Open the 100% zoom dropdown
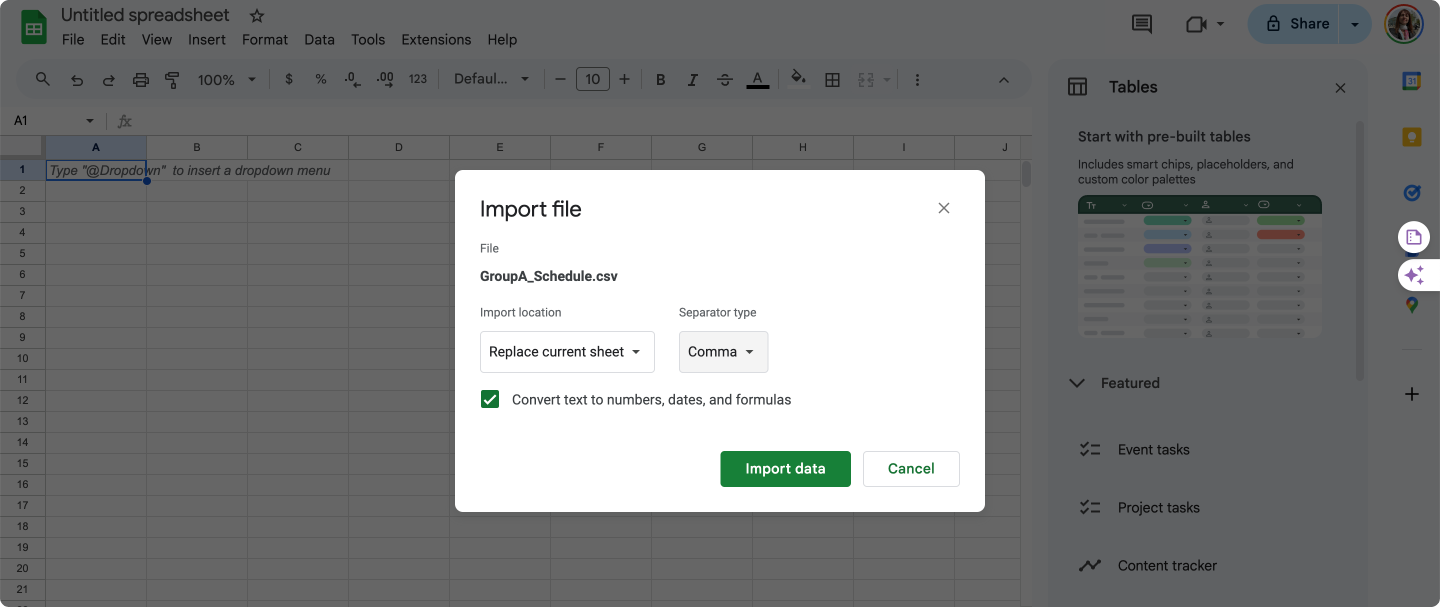1440x607 pixels. [x=227, y=80]
